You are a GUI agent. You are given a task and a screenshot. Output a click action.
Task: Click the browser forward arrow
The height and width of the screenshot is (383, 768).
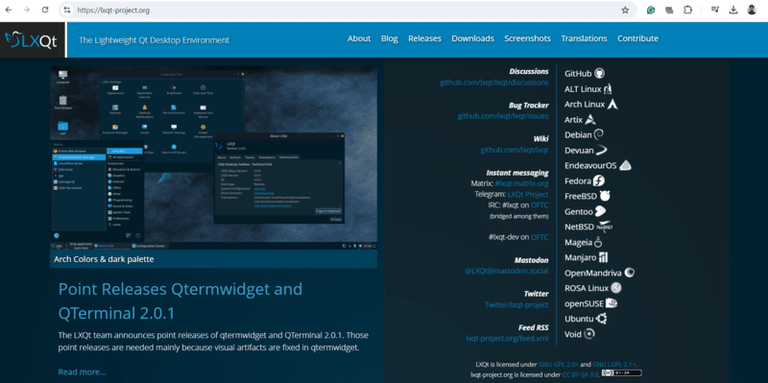(x=26, y=10)
